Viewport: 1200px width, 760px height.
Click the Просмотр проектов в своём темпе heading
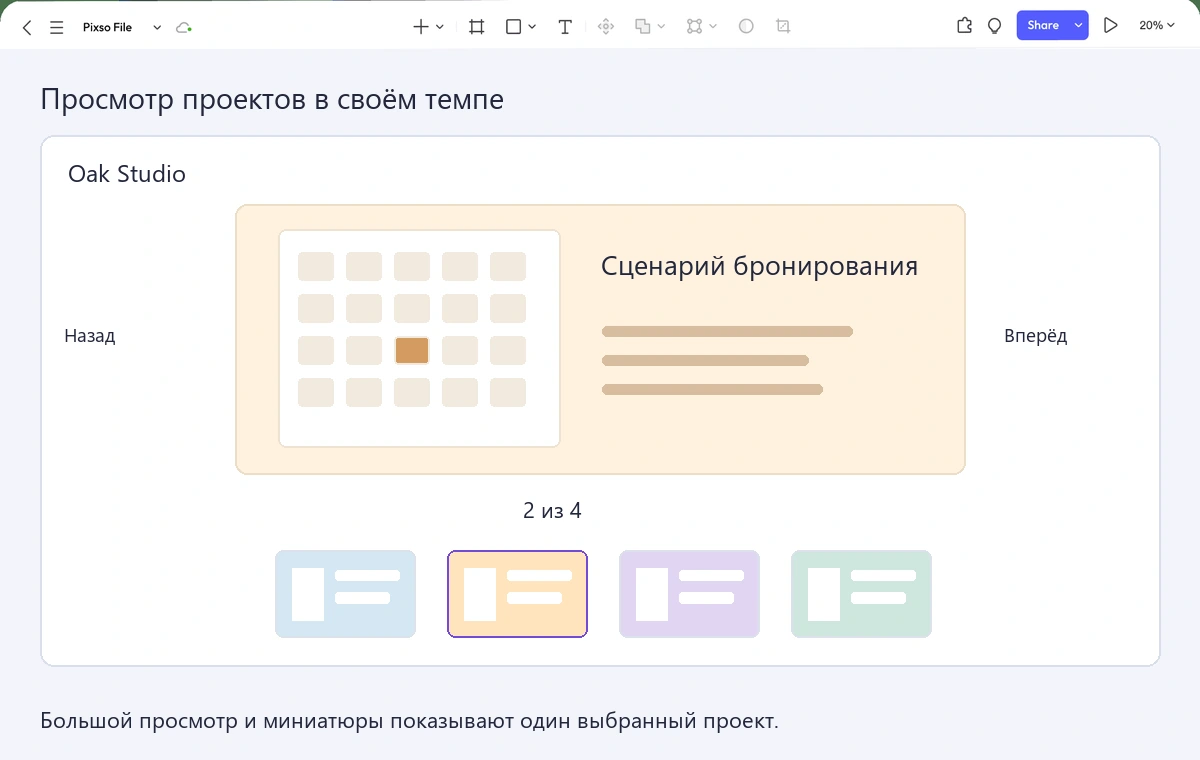pos(272,100)
